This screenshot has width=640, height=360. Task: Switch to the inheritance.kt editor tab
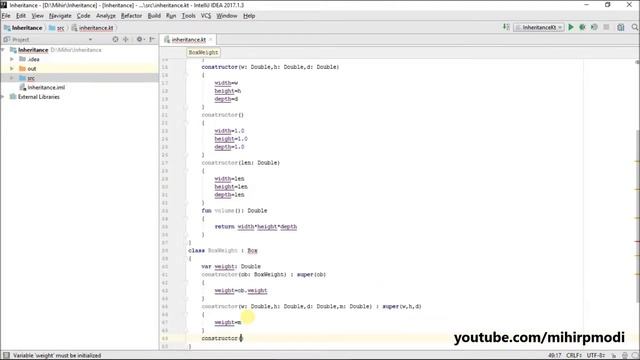pyautogui.click(x=188, y=40)
